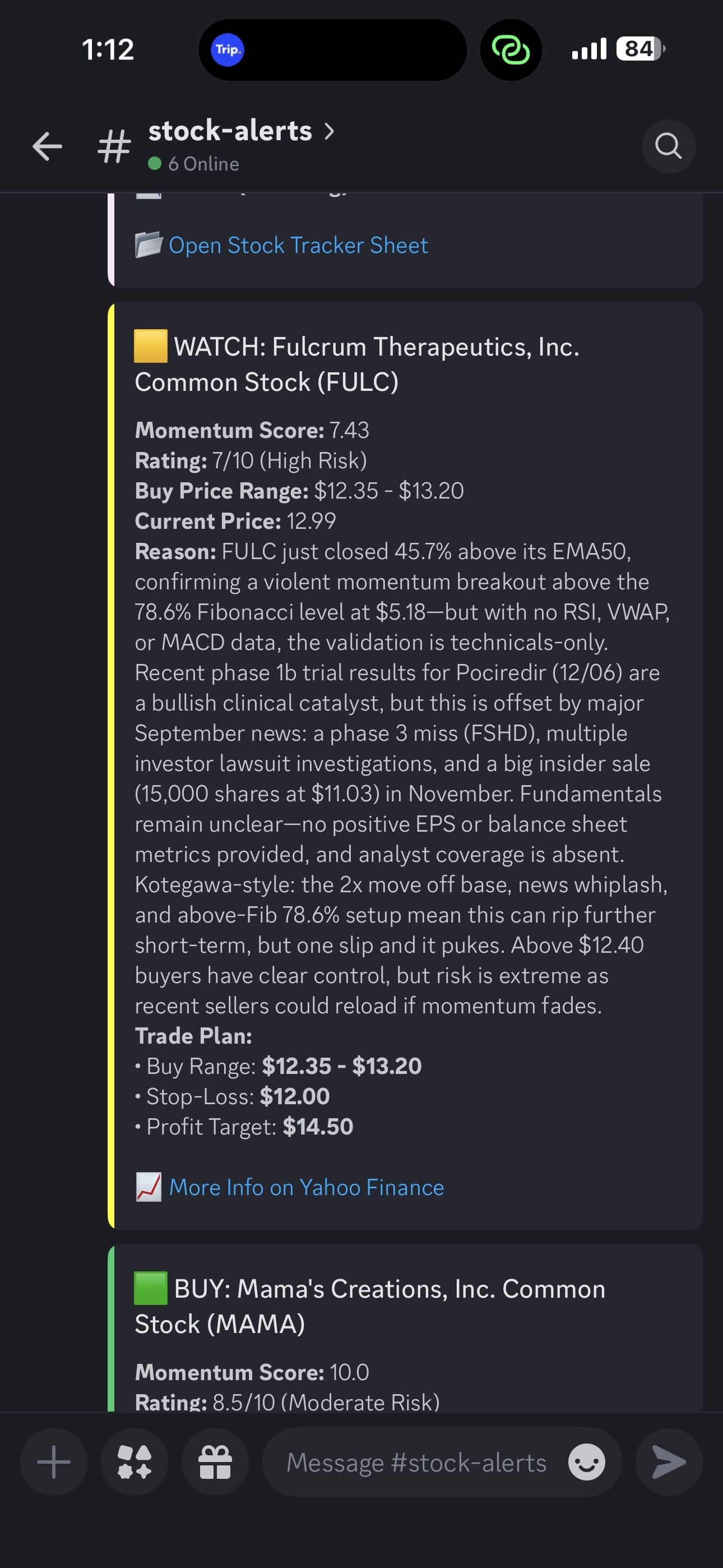Tap the 6 Online member count
The height and width of the screenshot is (1568, 723).
[203, 164]
